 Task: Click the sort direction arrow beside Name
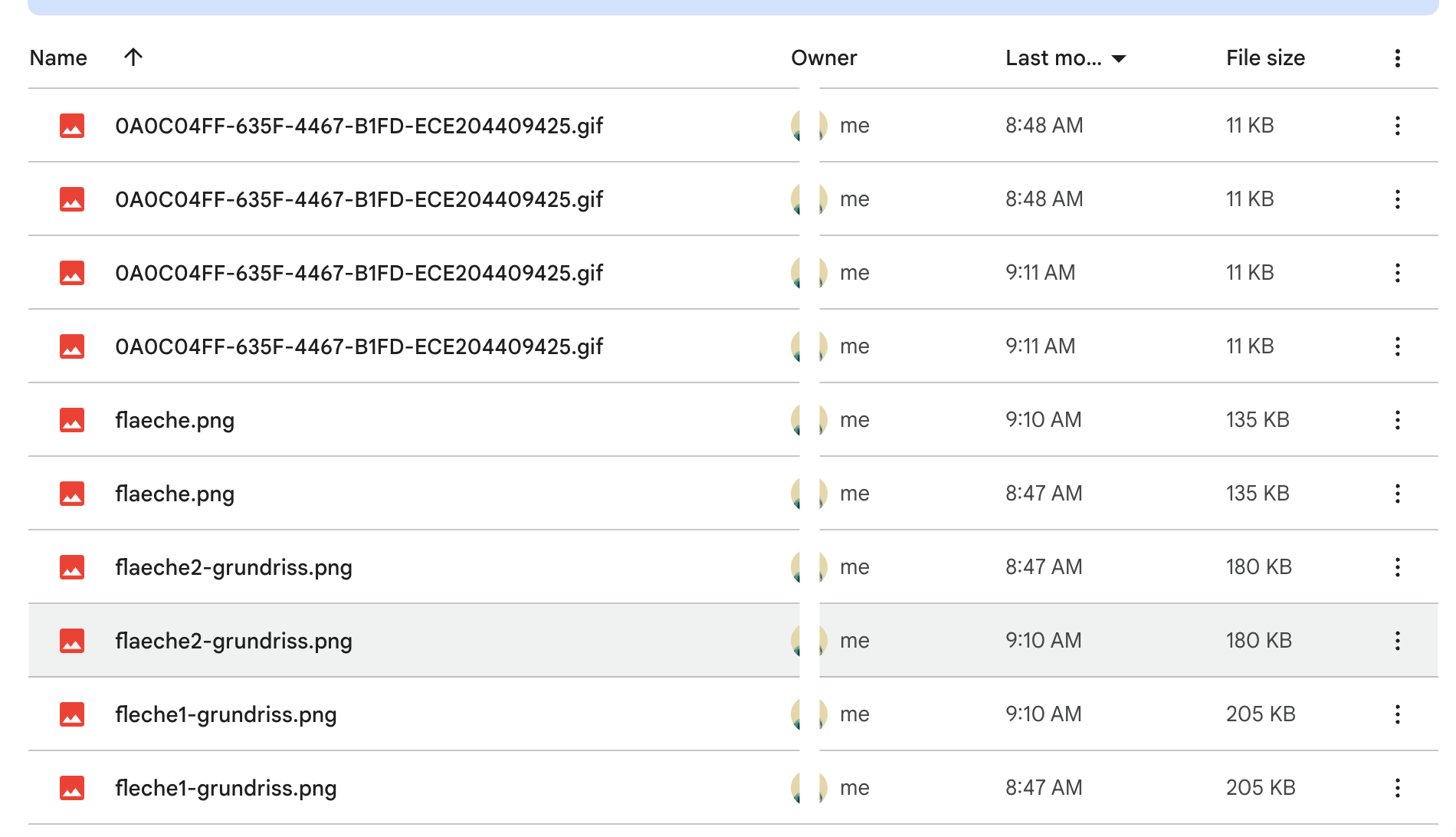pos(133,57)
